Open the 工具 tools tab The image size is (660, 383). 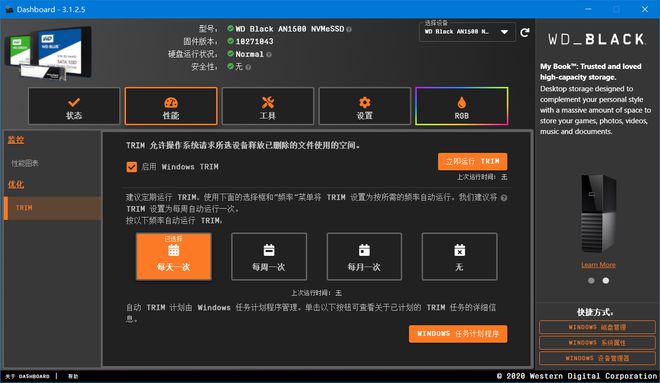click(268, 106)
